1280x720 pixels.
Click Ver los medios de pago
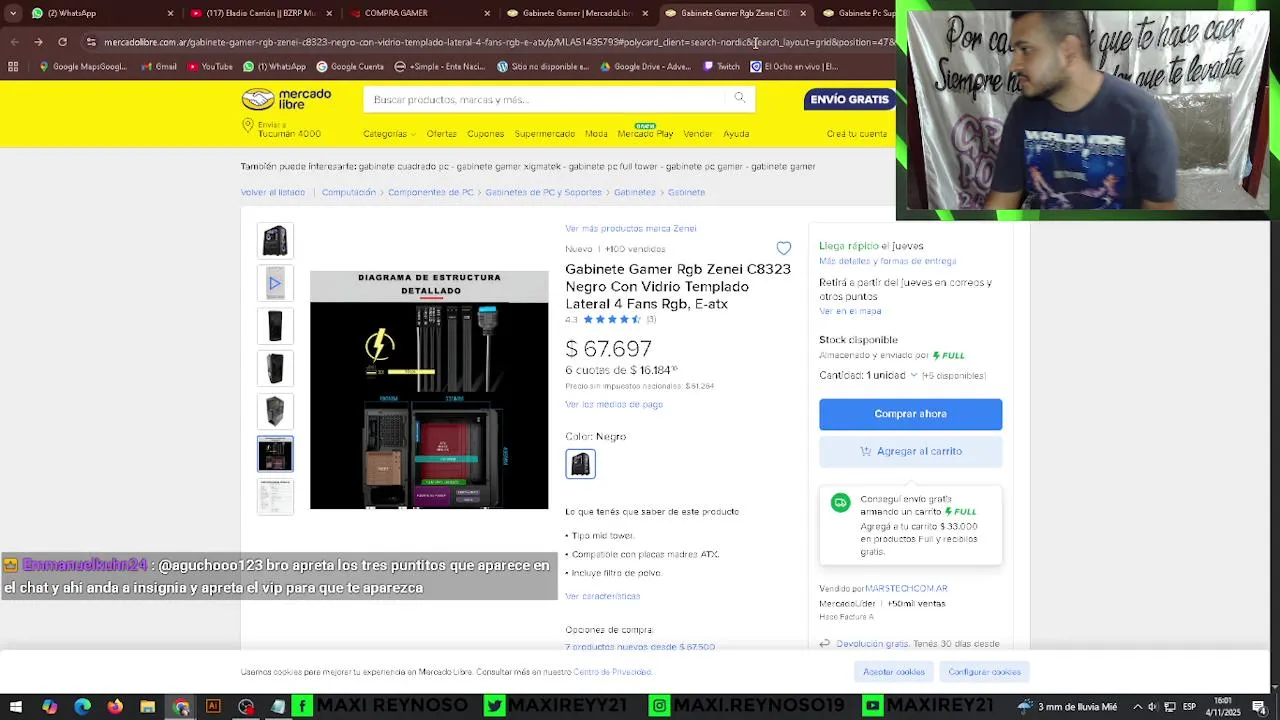[x=614, y=405]
